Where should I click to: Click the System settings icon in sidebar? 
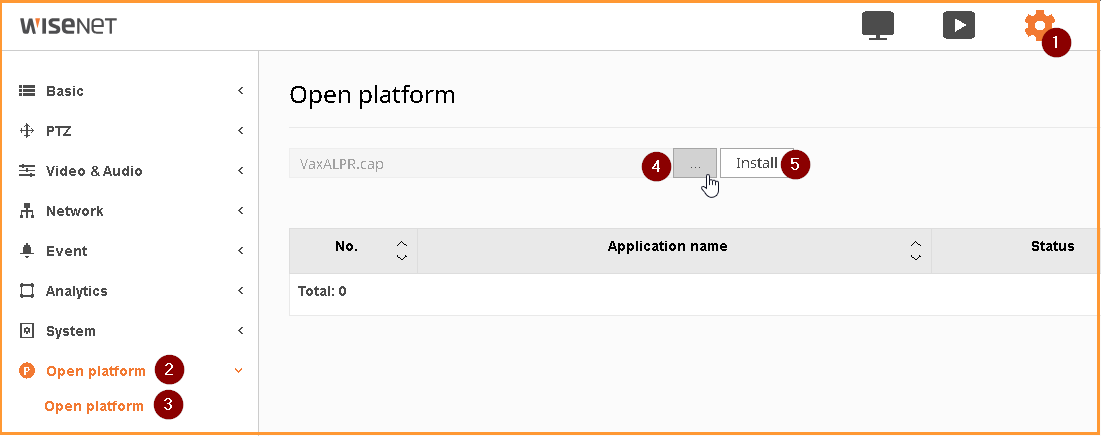27,331
